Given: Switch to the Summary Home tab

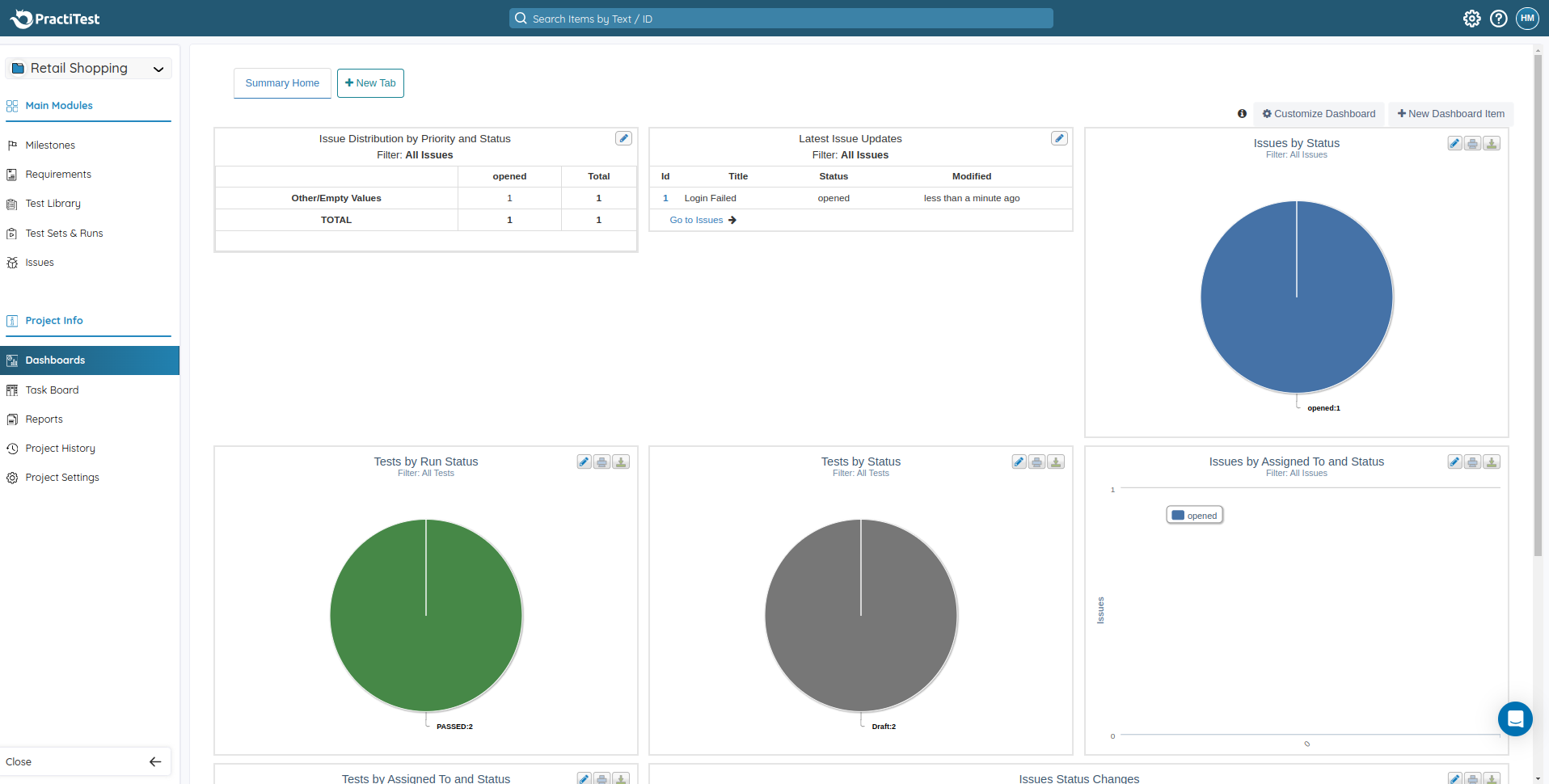Looking at the screenshot, I should (282, 83).
